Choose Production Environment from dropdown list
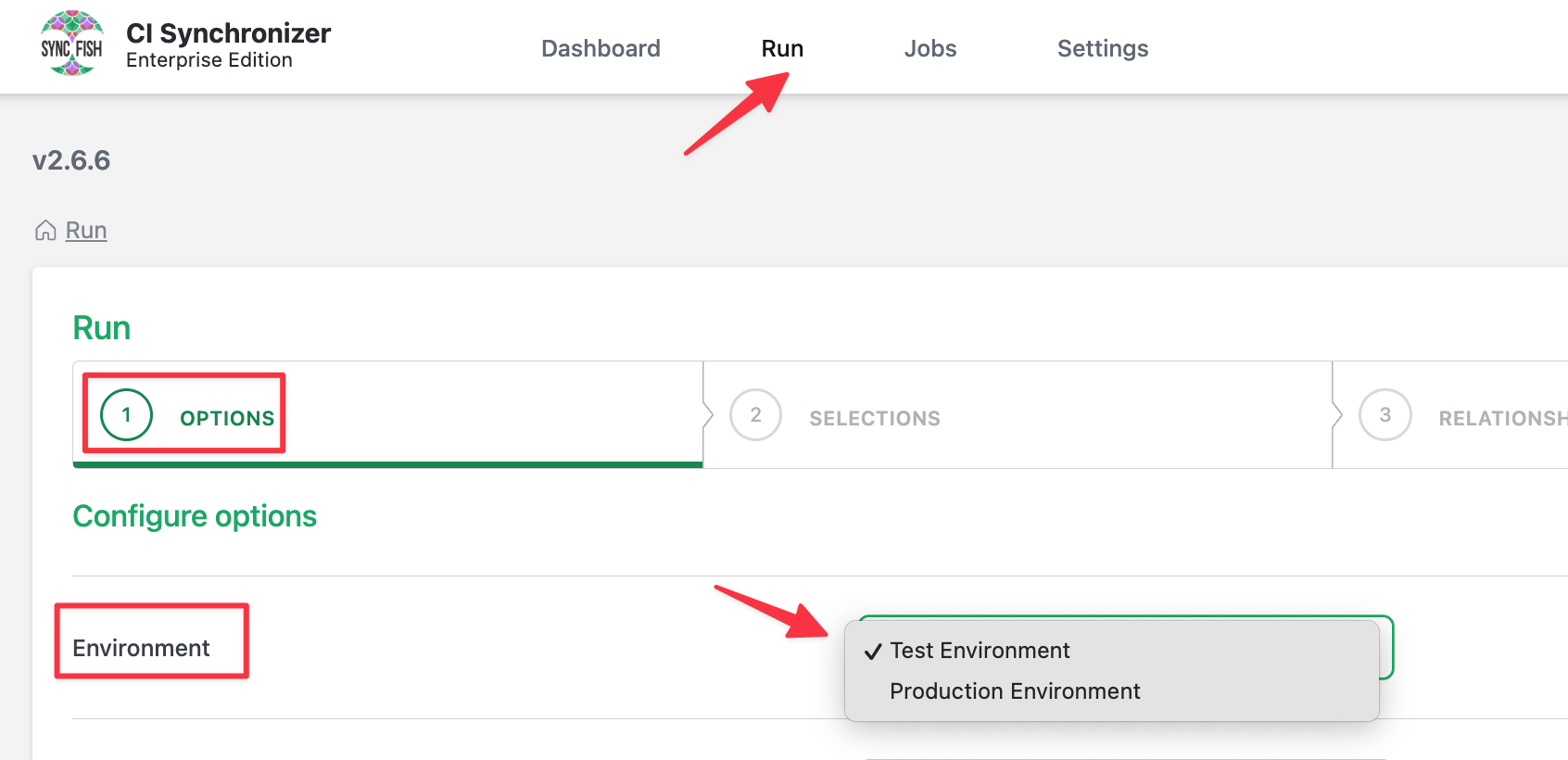The width and height of the screenshot is (1568, 760). click(1112, 691)
